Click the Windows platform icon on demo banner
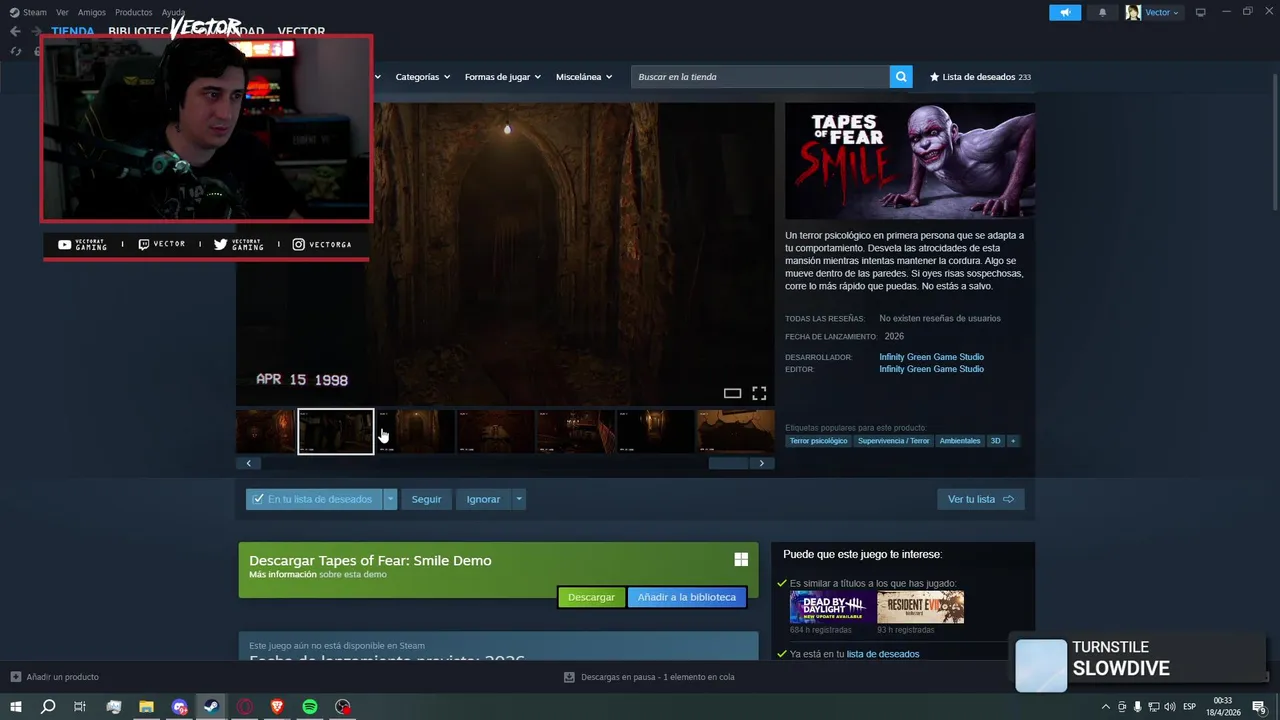The image size is (1280, 720). [741, 560]
